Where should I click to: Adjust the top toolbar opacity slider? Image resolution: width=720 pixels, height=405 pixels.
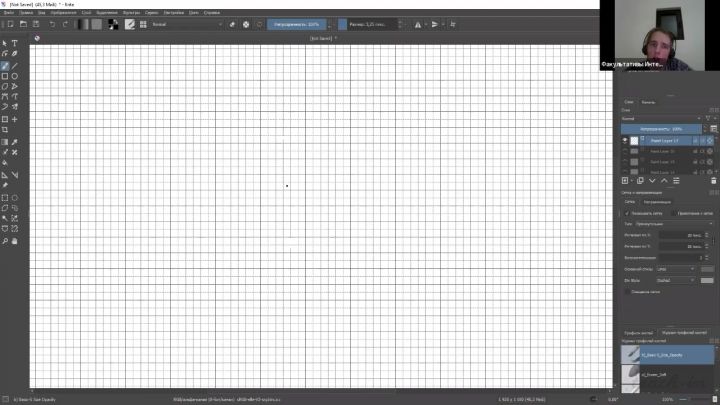pyautogui.click(x=300, y=23)
